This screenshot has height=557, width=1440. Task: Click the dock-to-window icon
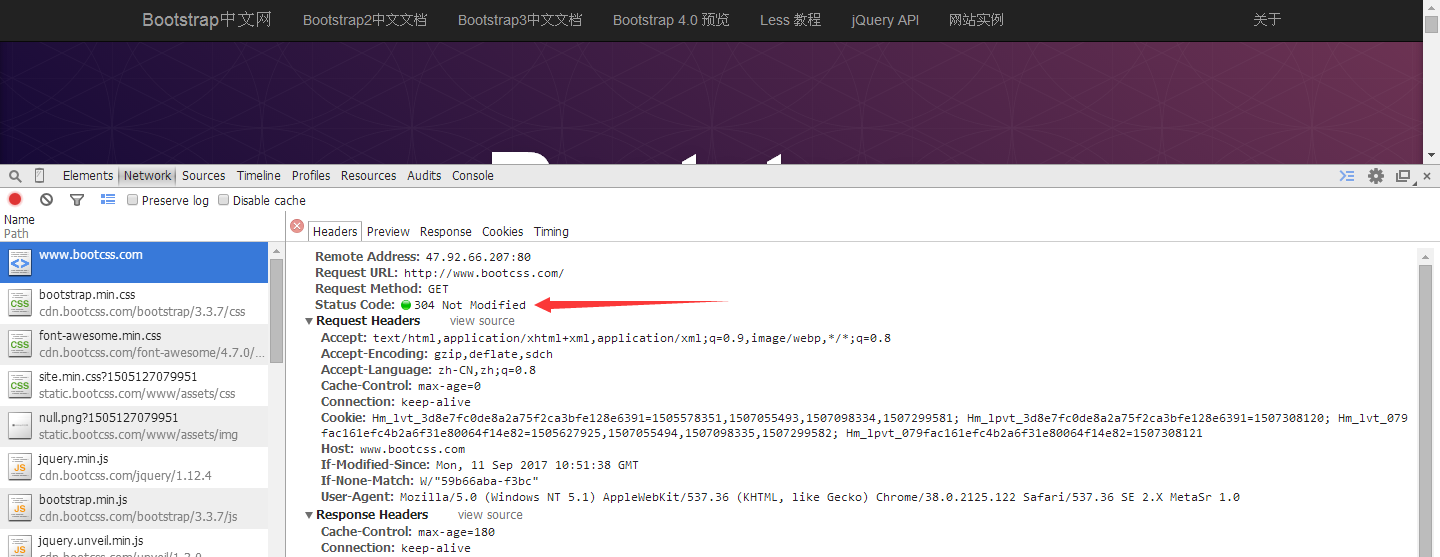pyautogui.click(x=1403, y=176)
